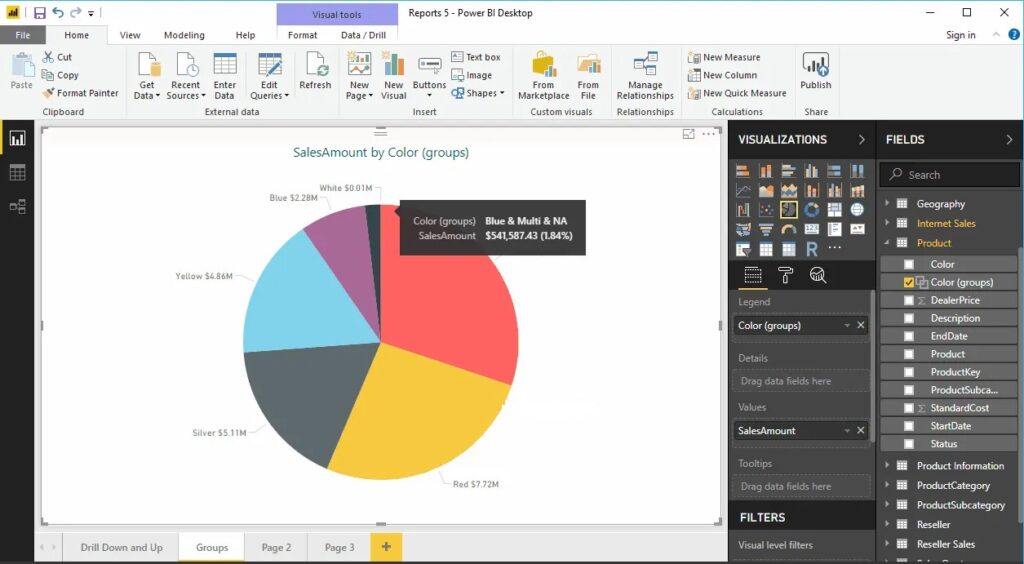Viewport: 1024px width, 564px height.
Task: Select the Clustered column chart visualization
Action: [812, 171]
